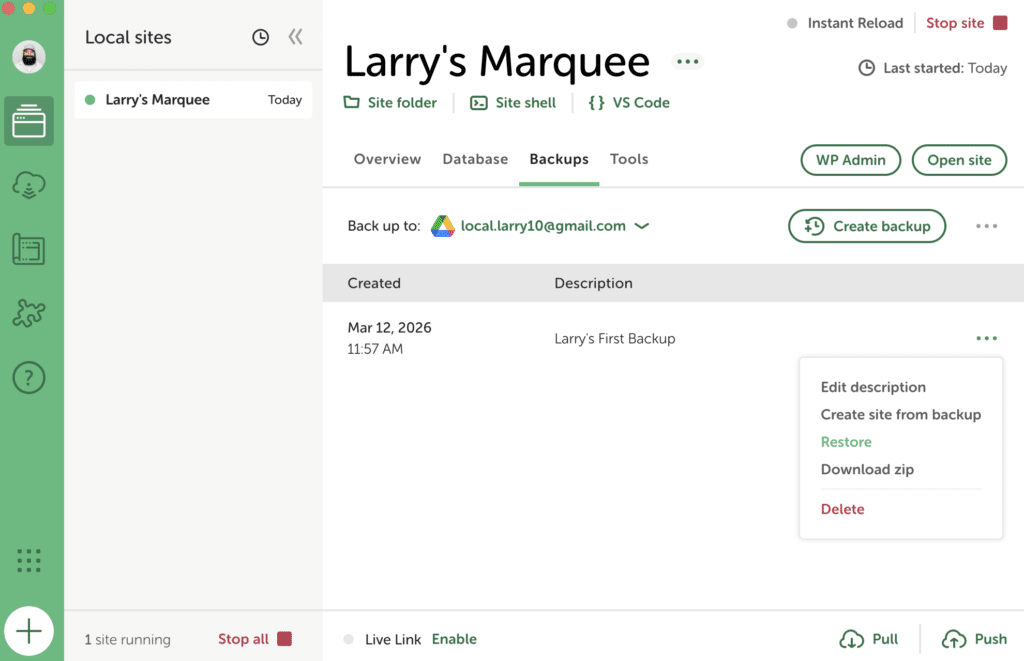Collapse the Local sites panel
The height and width of the screenshot is (661, 1024).
click(295, 37)
